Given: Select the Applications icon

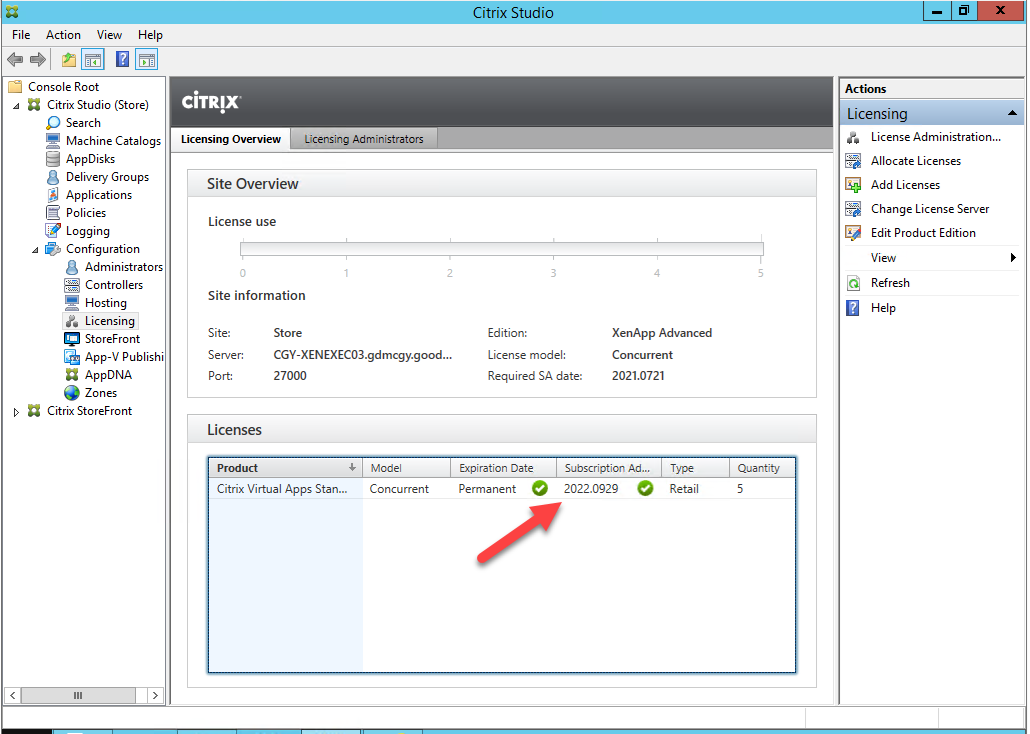Looking at the screenshot, I should pyautogui.click(x=53, y=195).
